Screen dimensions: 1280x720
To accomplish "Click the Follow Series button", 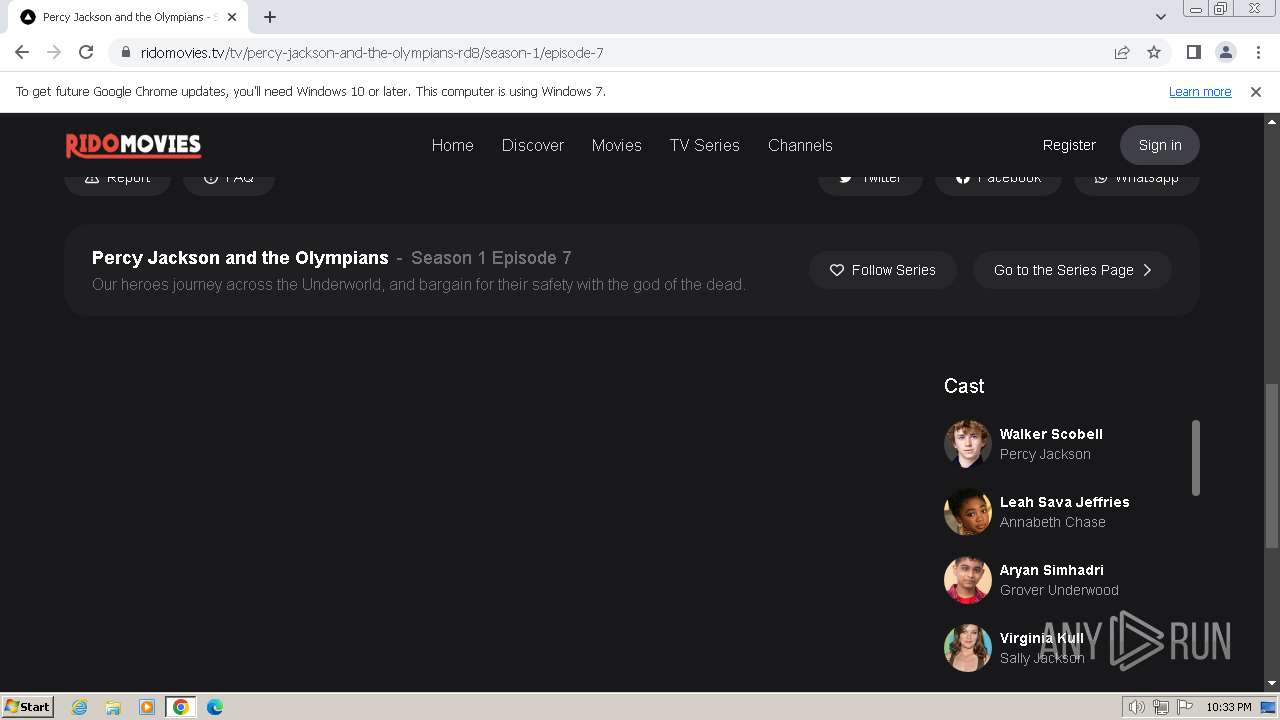I will point(883,270).
